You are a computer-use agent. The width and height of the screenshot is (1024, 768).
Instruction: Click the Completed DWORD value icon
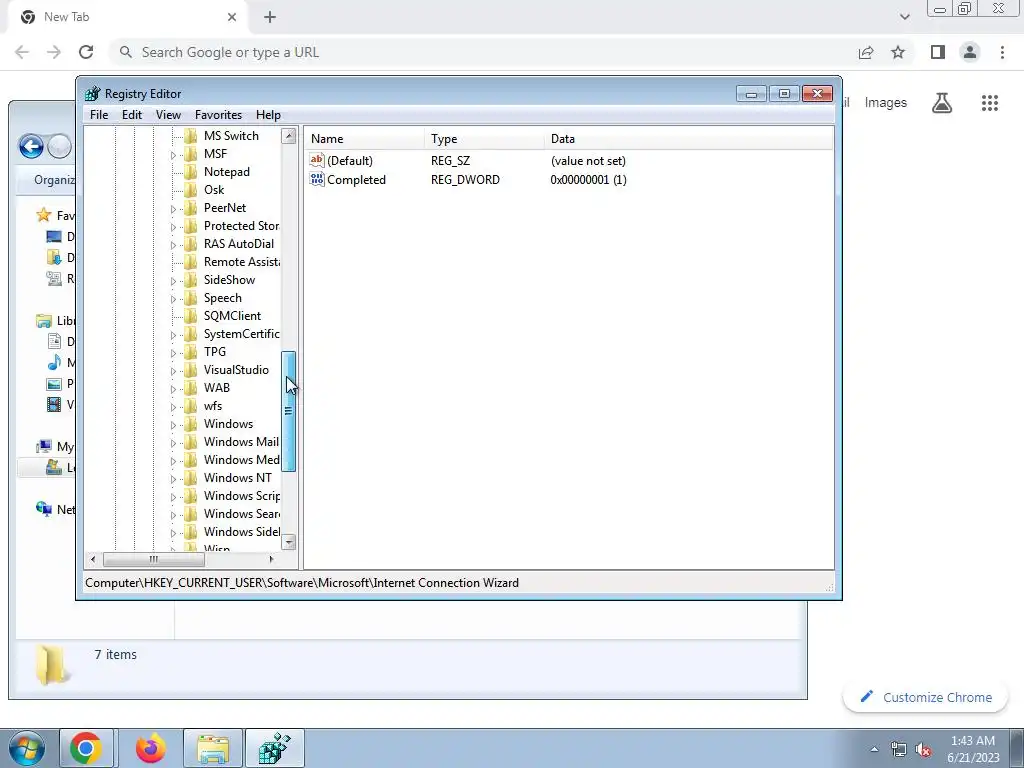click(317, 180)
